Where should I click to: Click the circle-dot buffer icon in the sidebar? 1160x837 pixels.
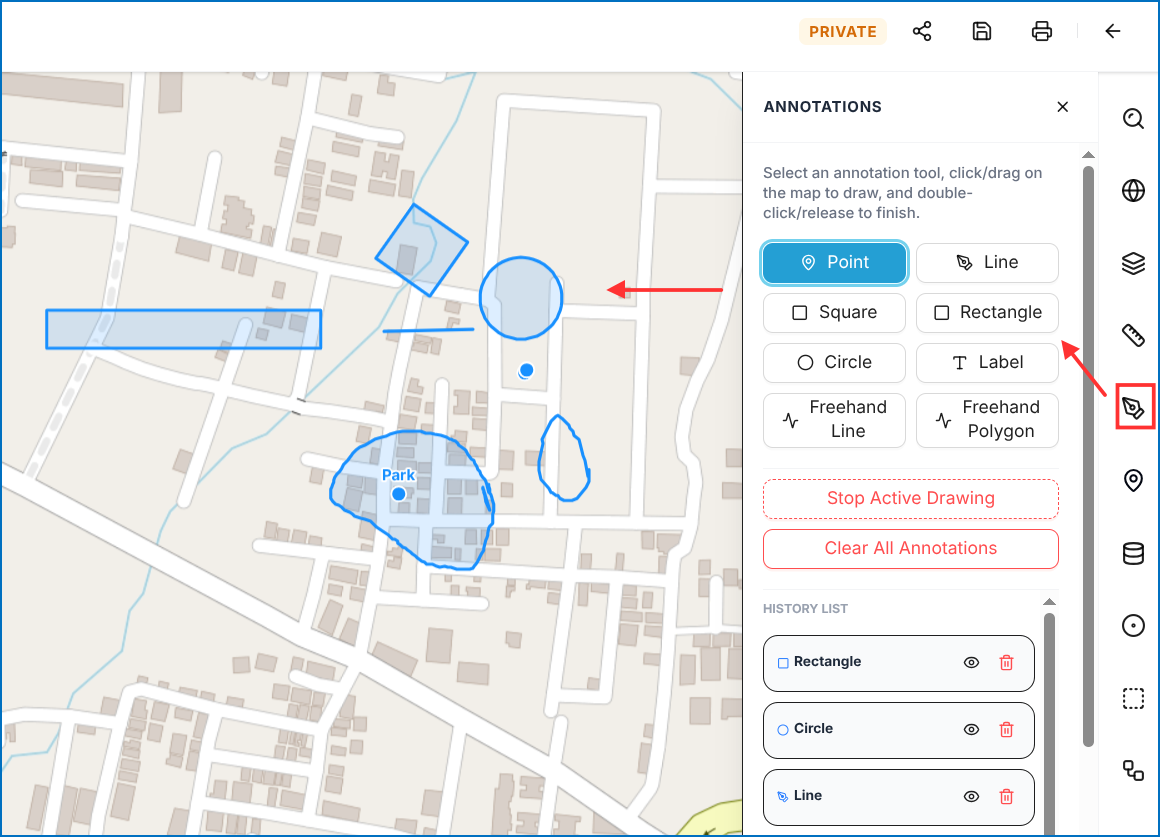(x=1133, y=625)
